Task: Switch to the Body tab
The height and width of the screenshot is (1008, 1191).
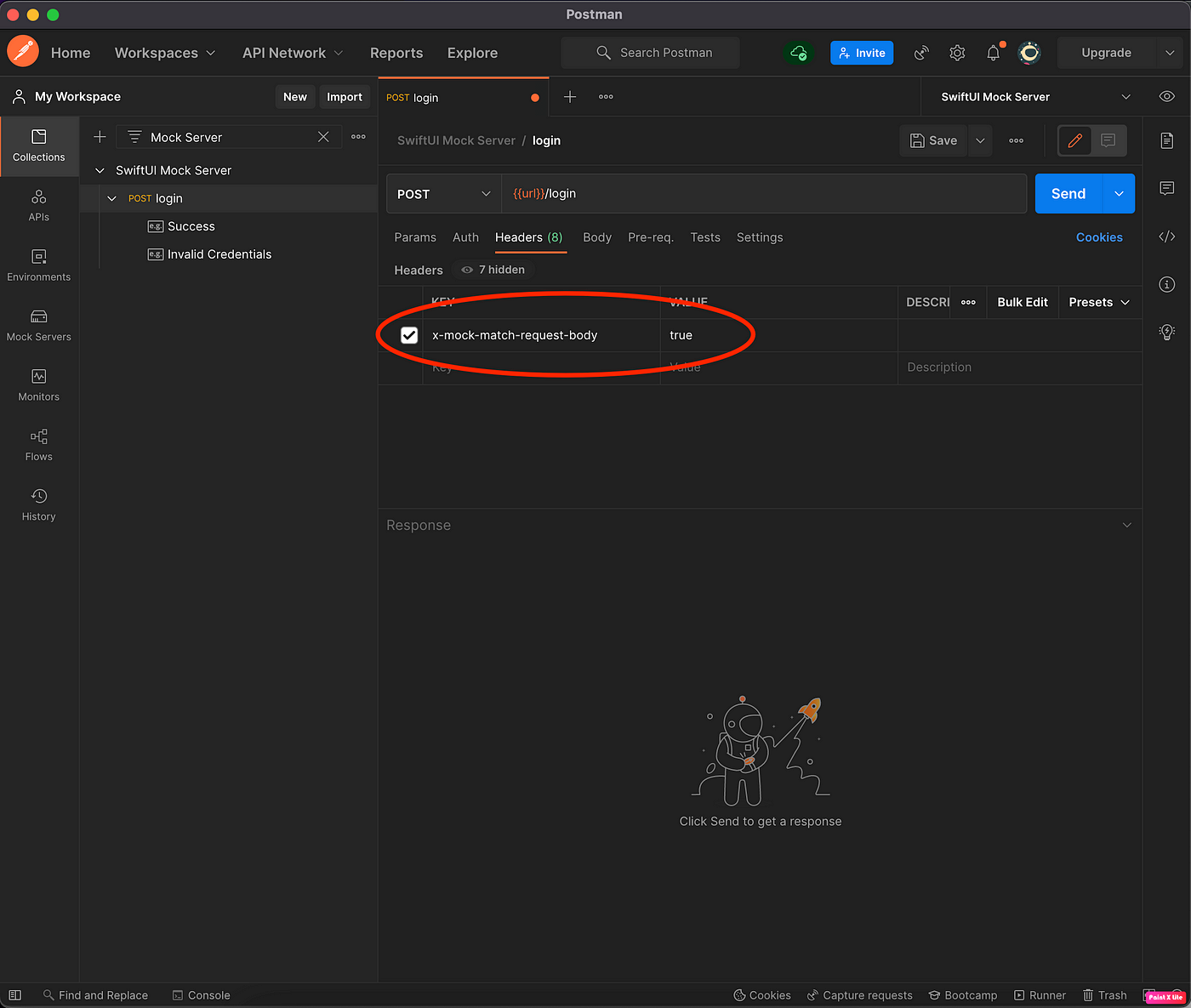Action: (597, 237)
